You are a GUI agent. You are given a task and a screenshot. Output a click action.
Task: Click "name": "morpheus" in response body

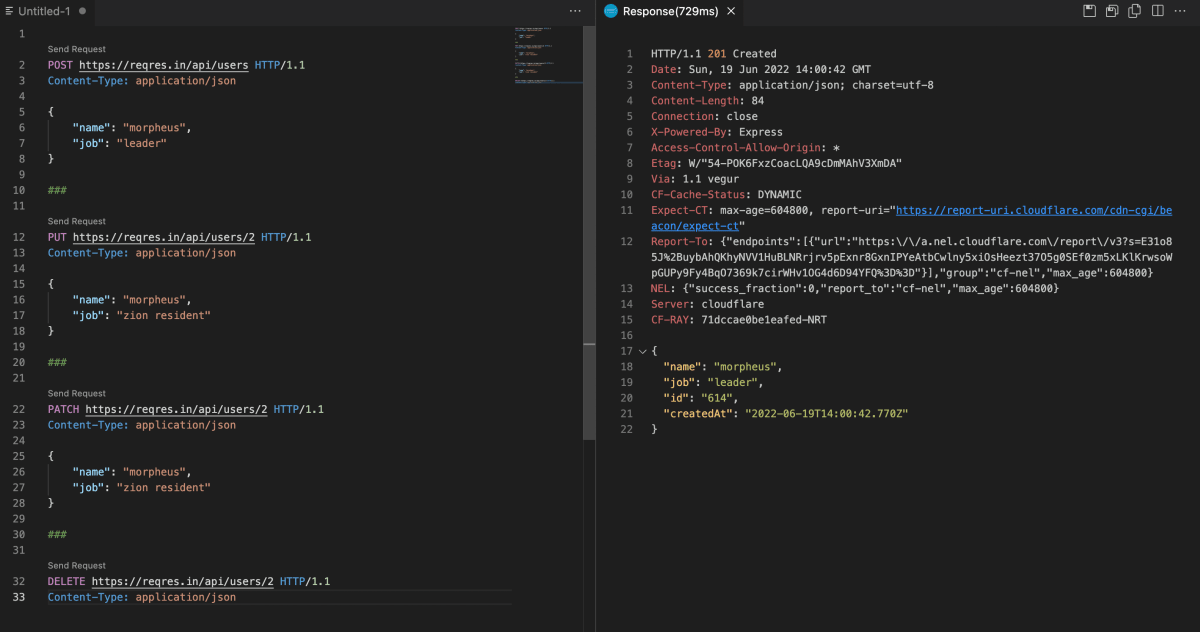[x=723, y=367]
